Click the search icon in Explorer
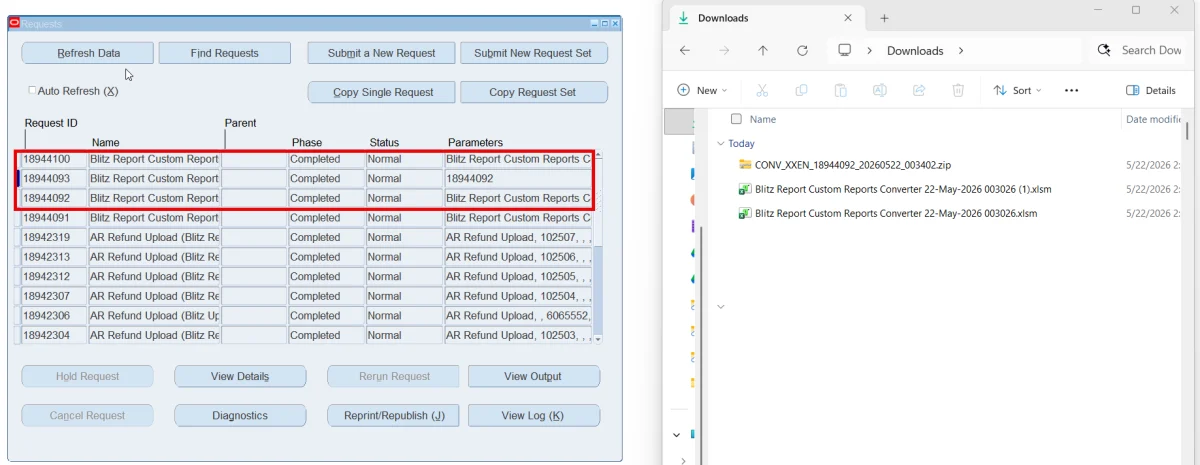 [1104, 50]
